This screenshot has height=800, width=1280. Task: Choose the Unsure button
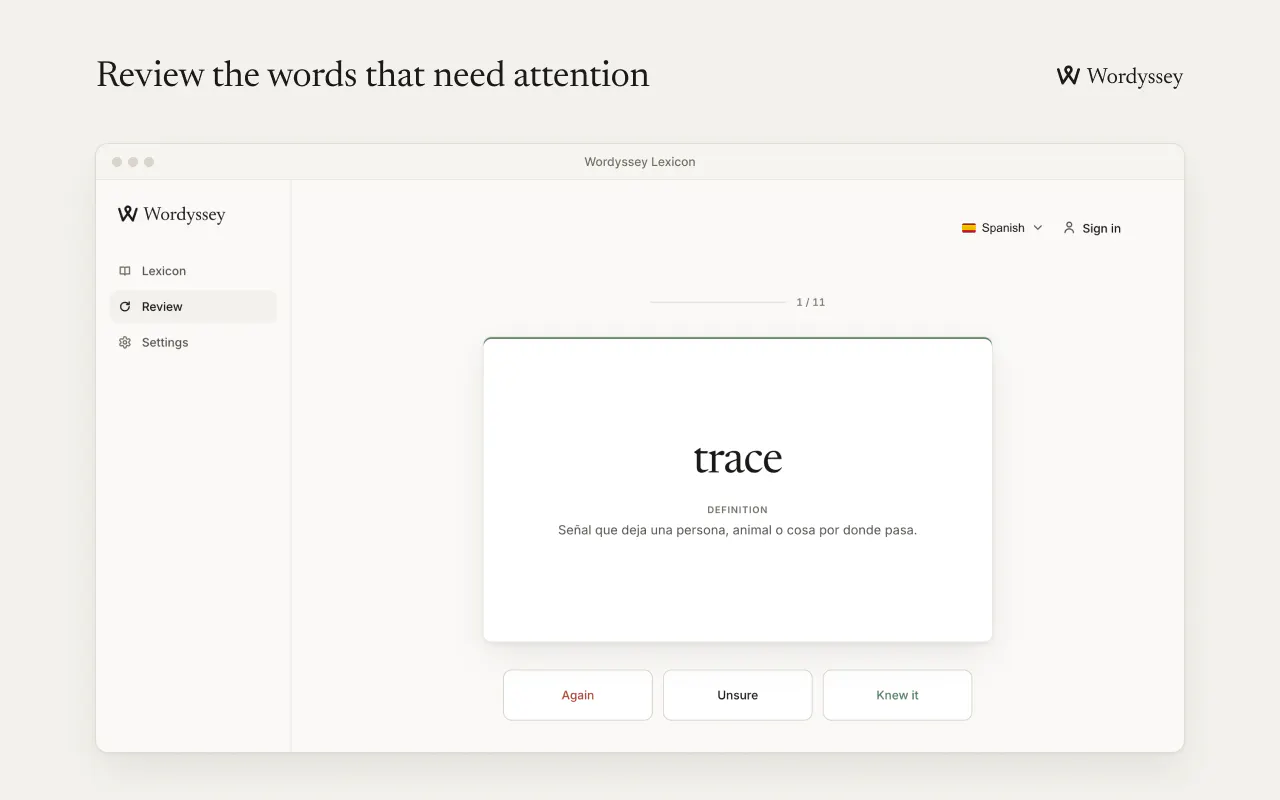[x=738, y=695]
